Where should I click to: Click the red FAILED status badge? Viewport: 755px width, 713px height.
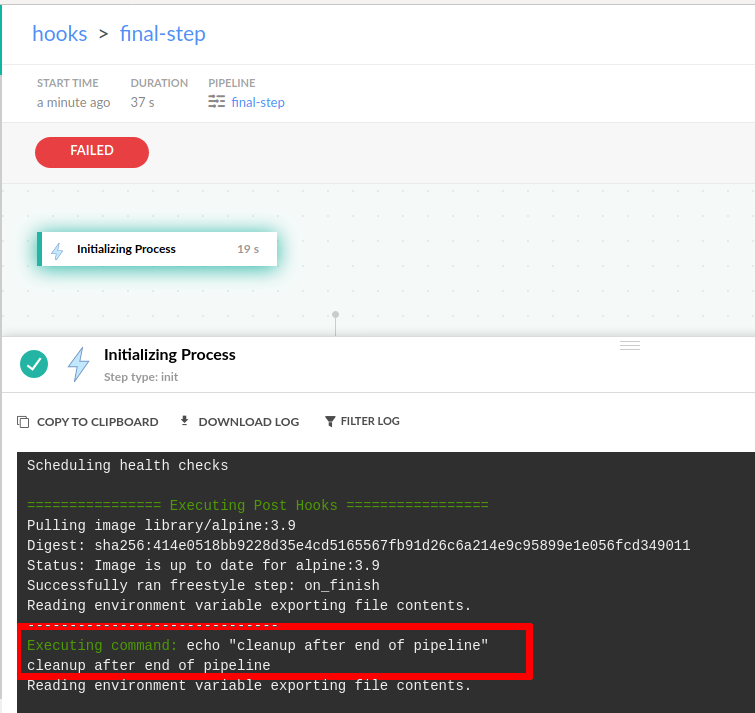click(92, 151)
